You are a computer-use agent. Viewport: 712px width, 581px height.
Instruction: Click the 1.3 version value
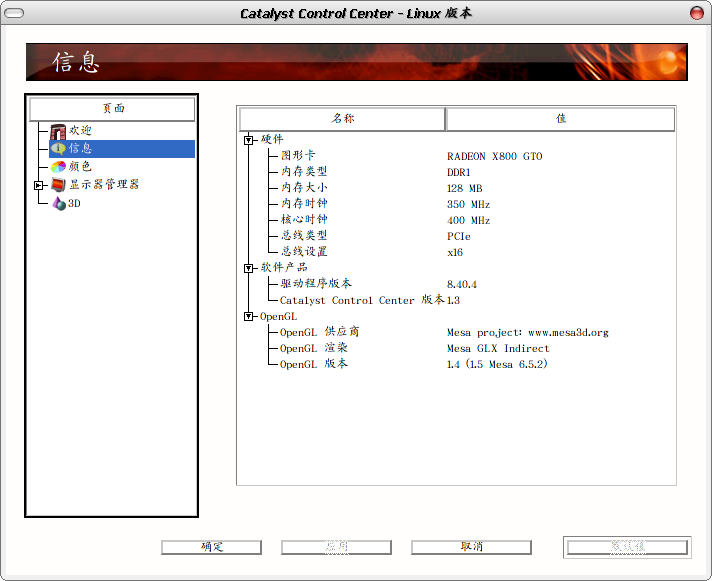[453, 300]
